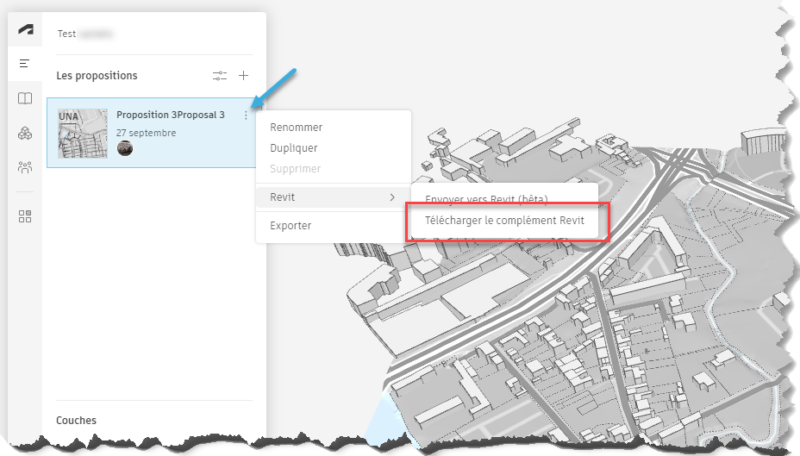Add a new proposal with plus icon

[x=243, y=76]
